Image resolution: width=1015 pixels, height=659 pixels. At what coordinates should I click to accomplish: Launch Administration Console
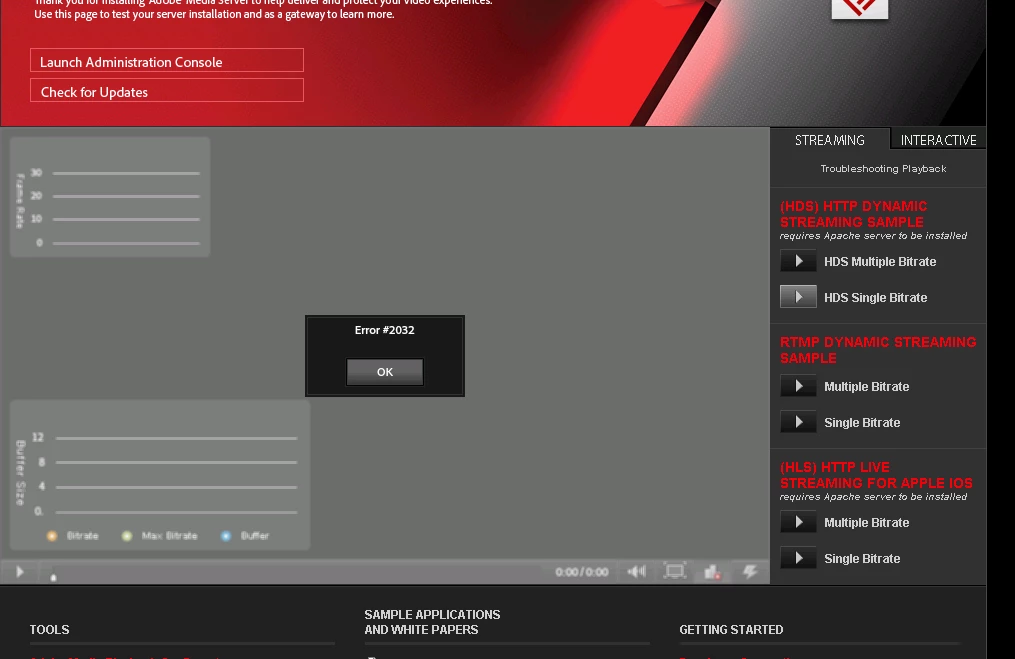(166, 61)
